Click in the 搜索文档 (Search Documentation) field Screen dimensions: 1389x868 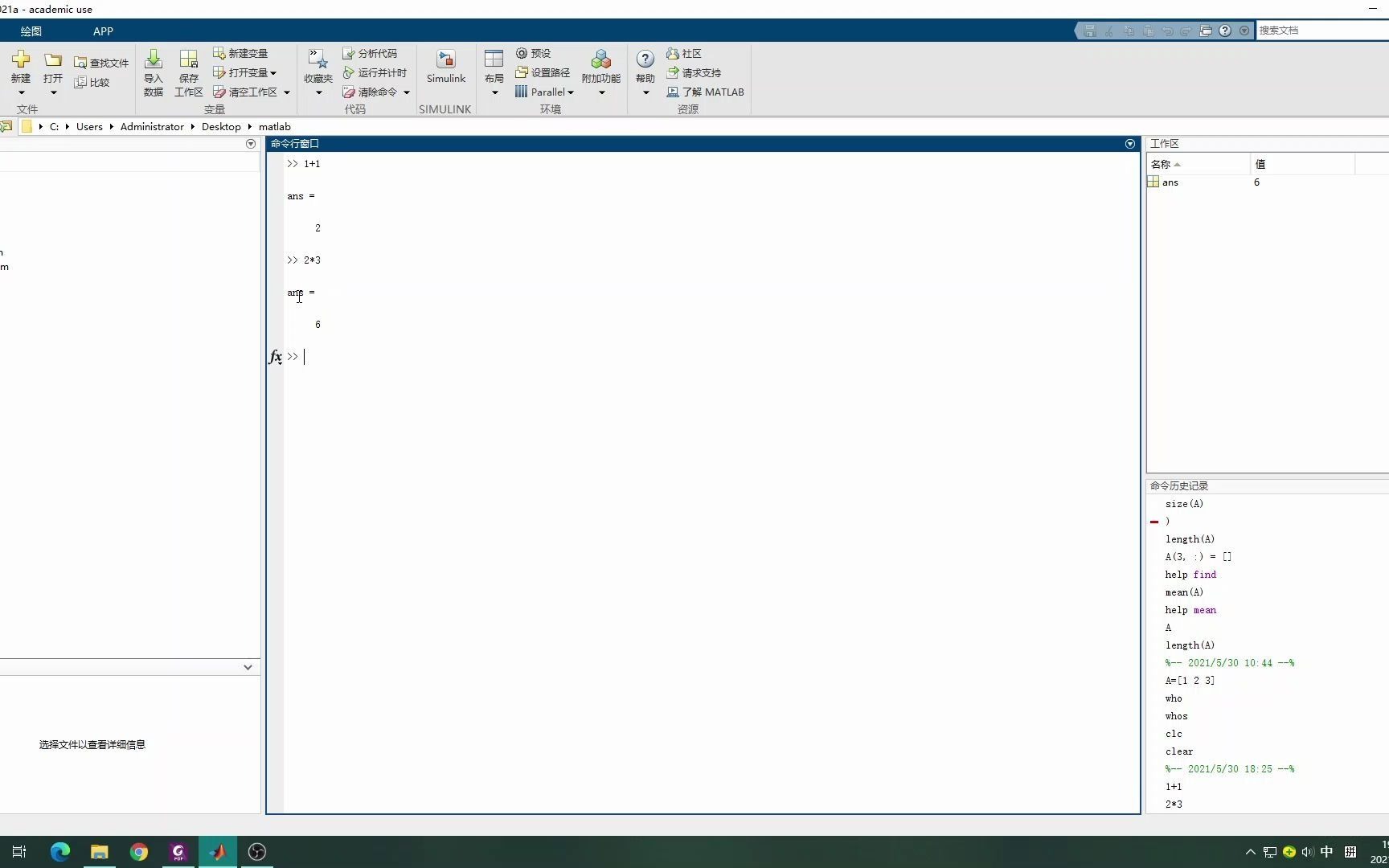click(x=1322, y=30)
